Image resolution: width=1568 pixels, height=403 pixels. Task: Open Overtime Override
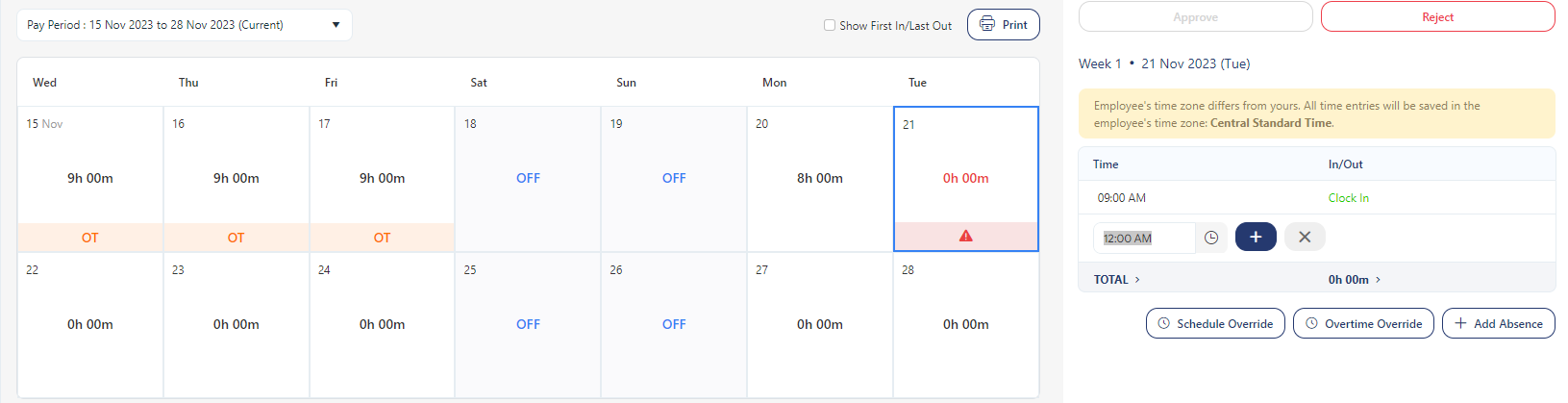(1363, 323)
